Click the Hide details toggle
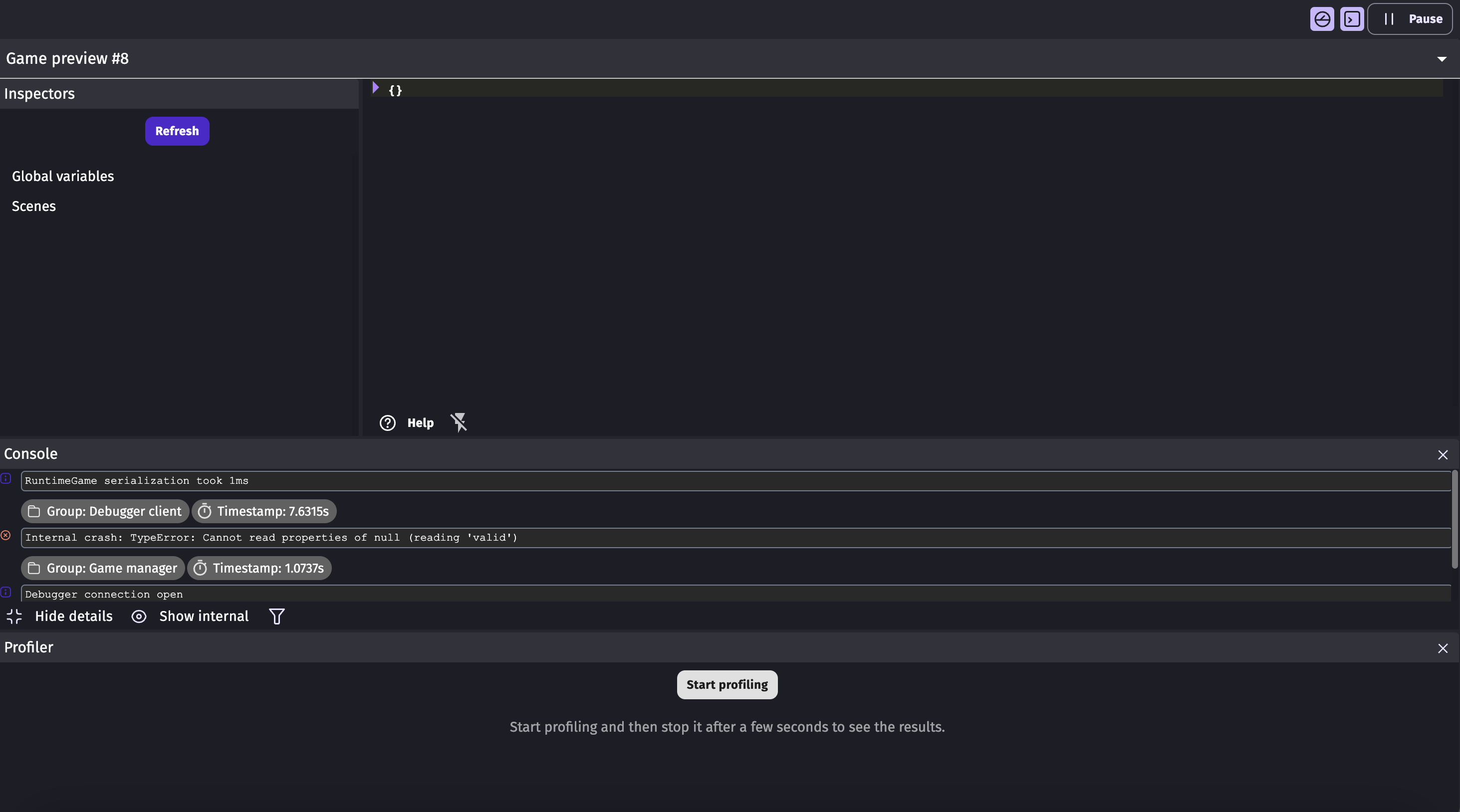Image resolution: width=1460 pixels, height=812 pixels. (74, 616)
